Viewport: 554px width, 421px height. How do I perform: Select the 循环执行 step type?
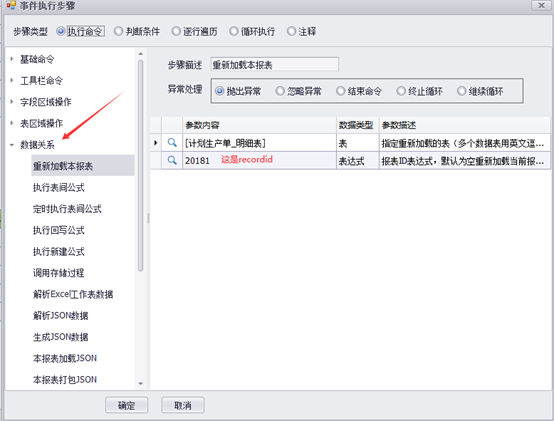[234, 31]
